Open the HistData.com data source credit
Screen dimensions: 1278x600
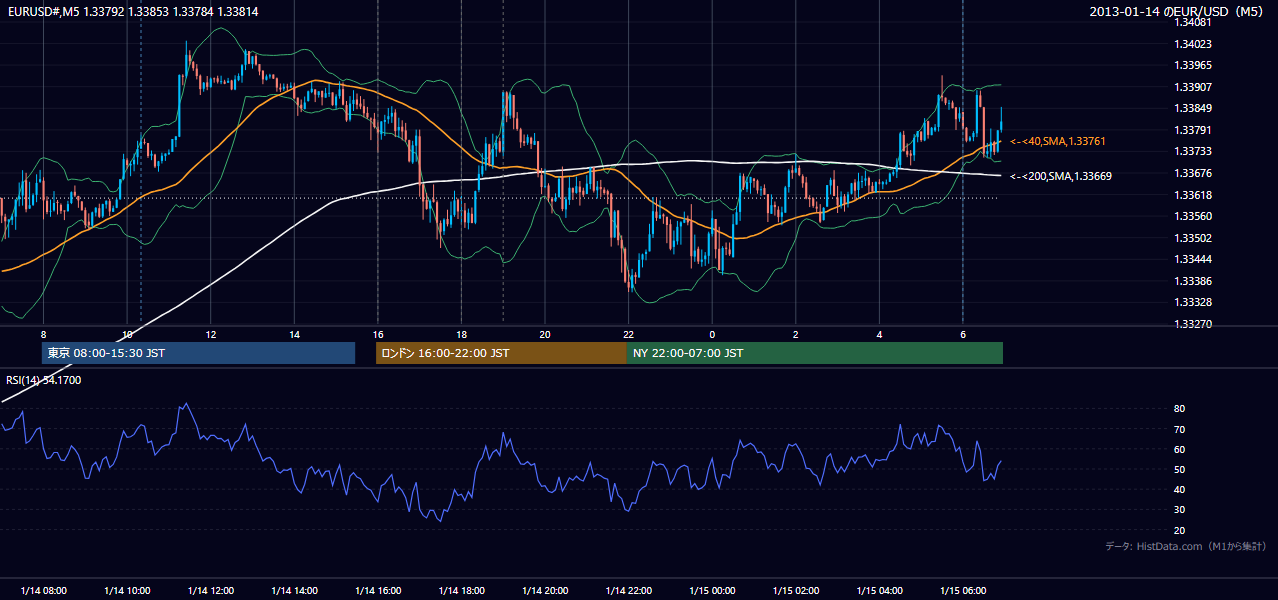click(x=1185, y=546)
